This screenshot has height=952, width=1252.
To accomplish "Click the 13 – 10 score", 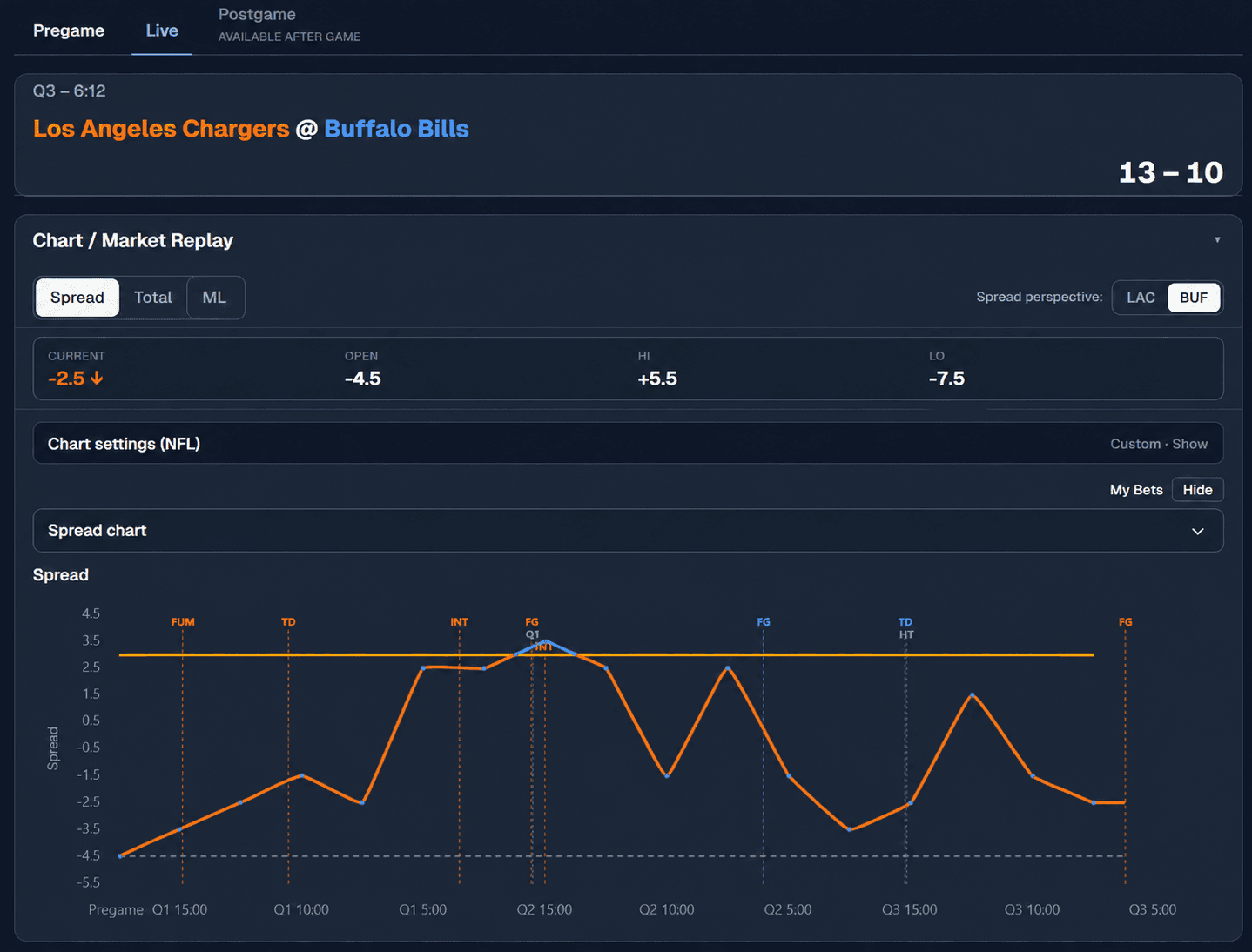I will coord(1170,172).
